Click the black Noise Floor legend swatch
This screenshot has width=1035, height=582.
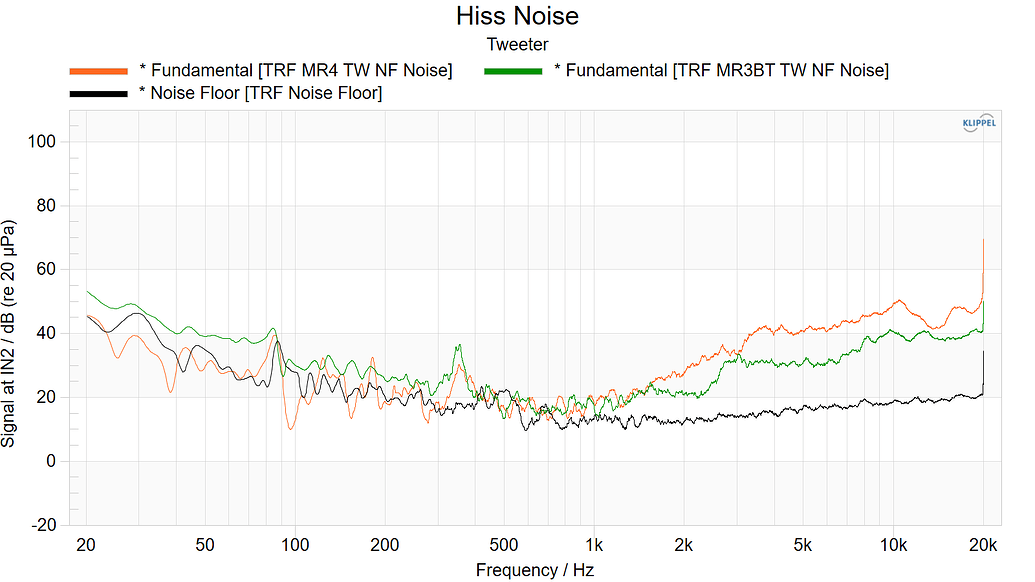[x=98, y=93]
